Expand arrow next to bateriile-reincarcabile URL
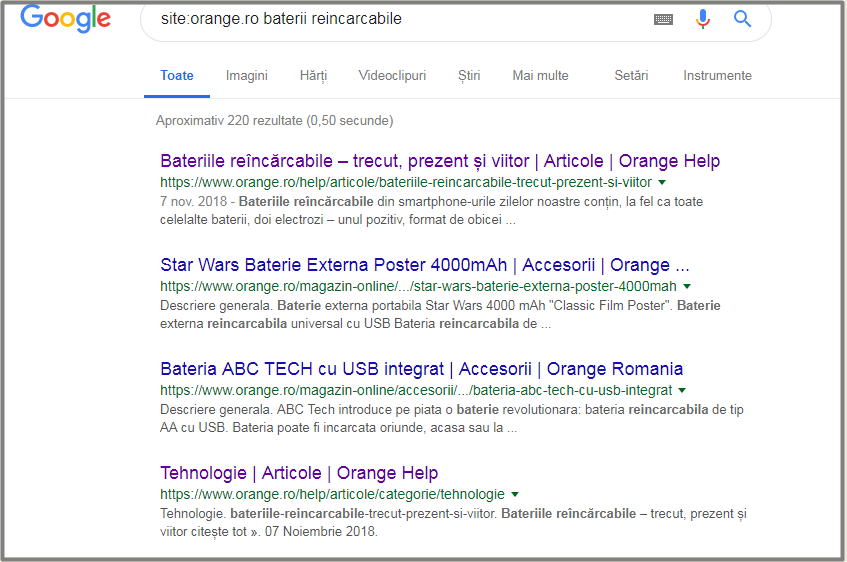847x562 pixels. pos(662,183)
